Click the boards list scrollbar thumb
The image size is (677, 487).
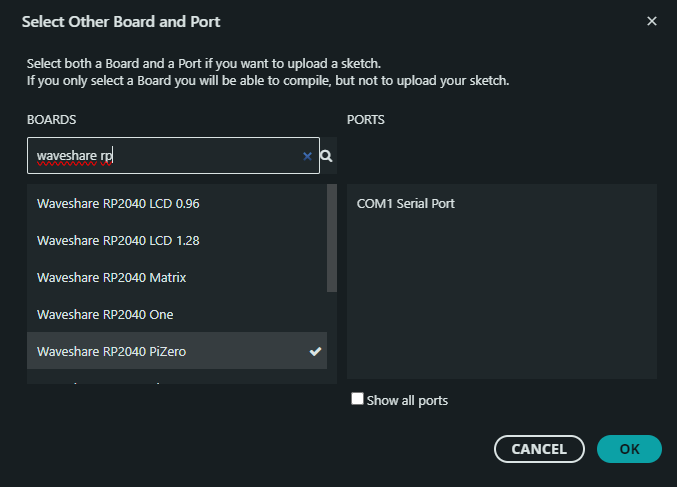click(332, 238)
